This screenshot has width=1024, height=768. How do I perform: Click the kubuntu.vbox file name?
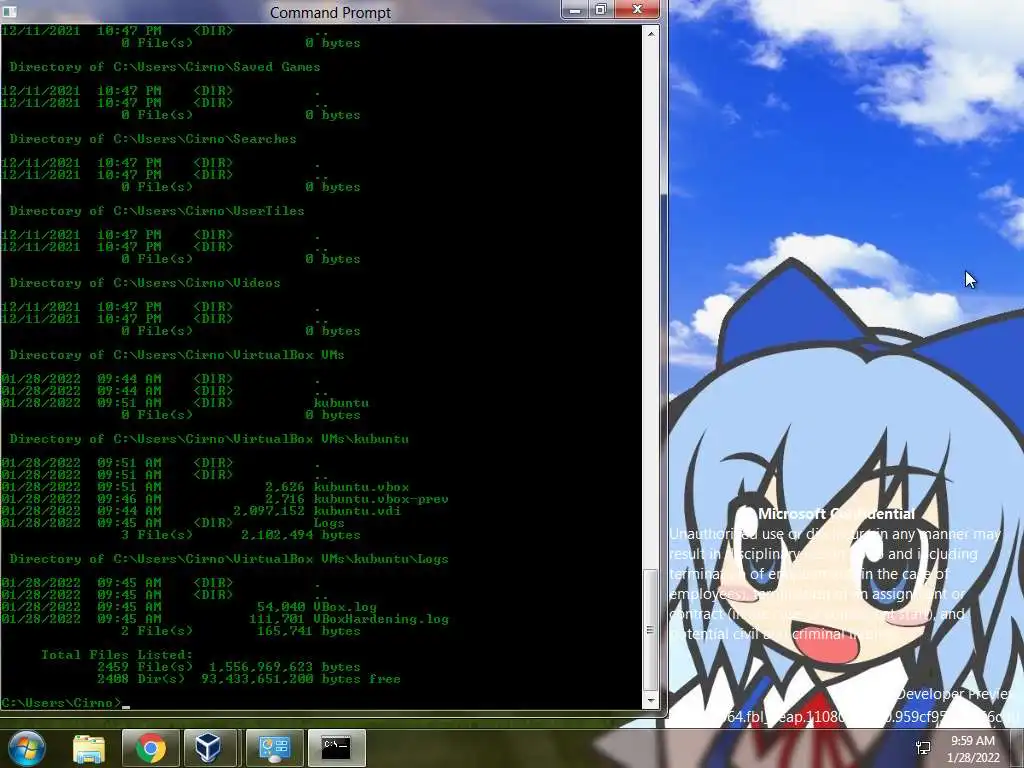coord(361,487)
